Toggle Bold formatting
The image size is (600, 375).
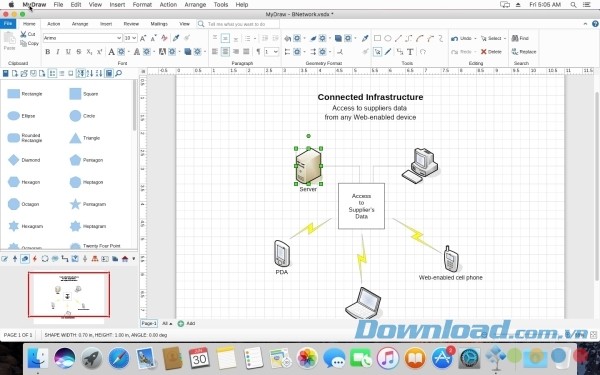[47, 51]
